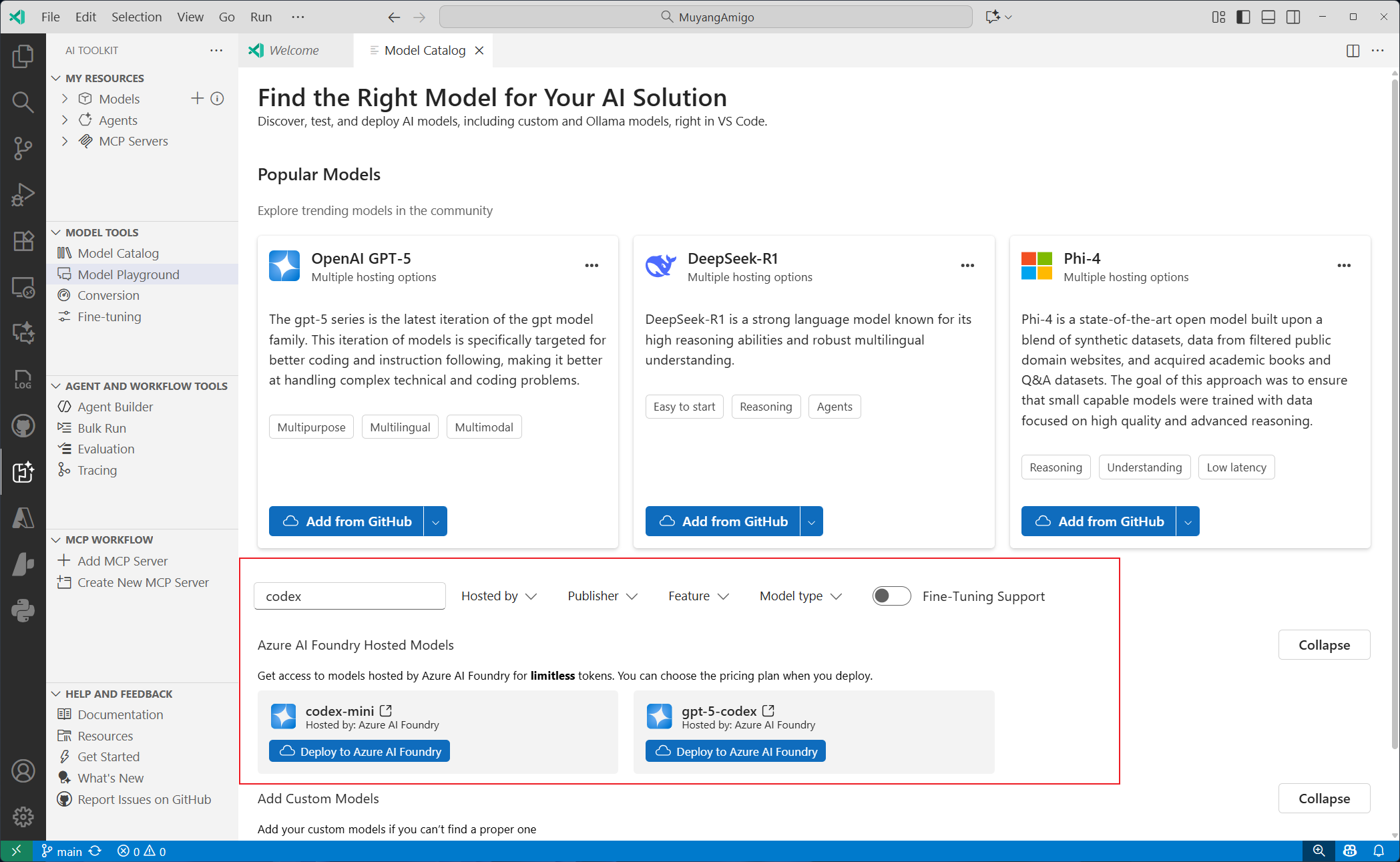Open the Copilot chat icon in title bar

point(993,17)
